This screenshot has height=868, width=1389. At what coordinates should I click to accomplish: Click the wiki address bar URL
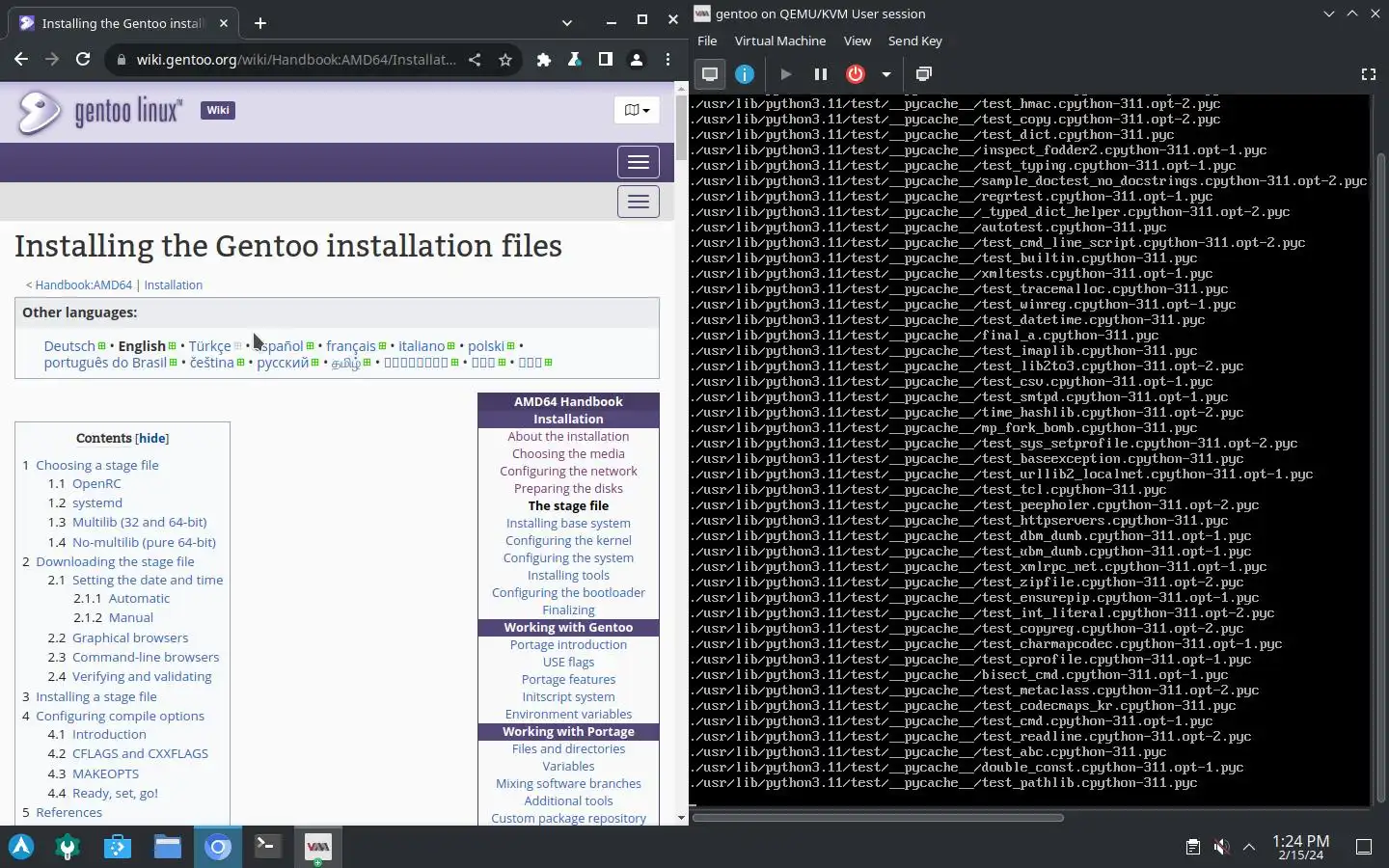[x=296, y=60]
